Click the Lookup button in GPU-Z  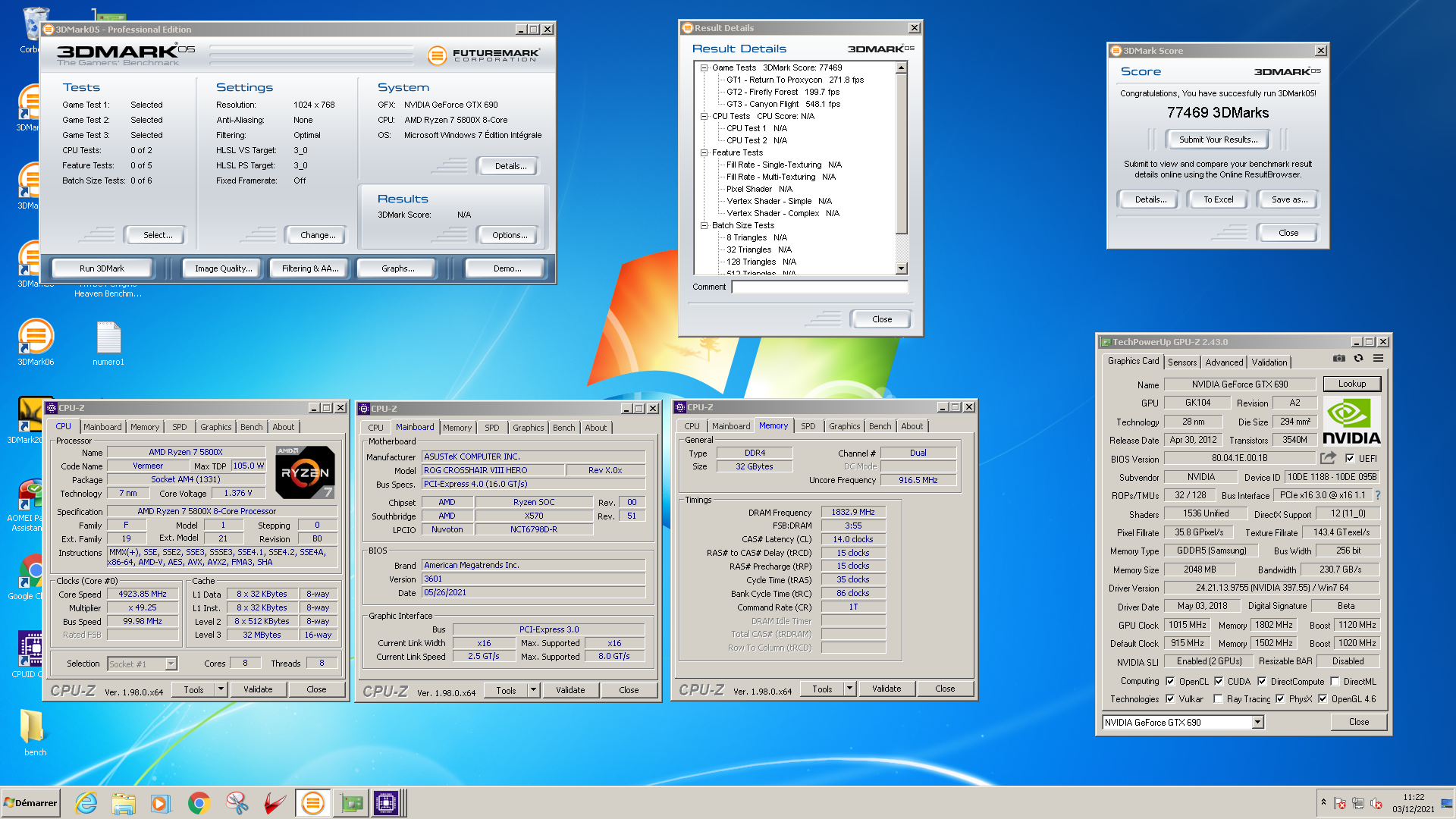click(x=1351, y=384)
